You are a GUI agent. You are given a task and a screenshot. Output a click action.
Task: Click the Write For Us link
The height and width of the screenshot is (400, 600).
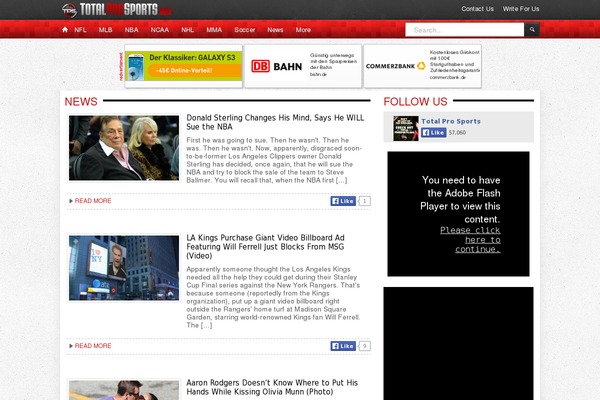point(521,9)
